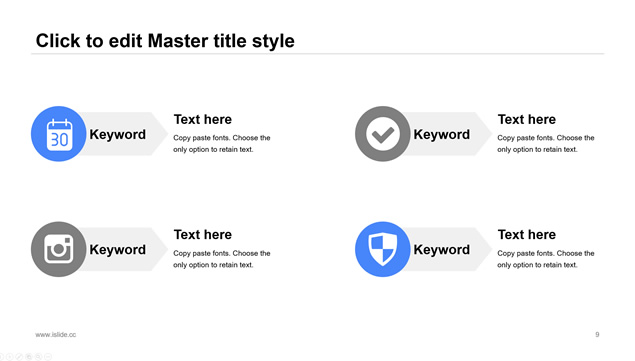The height and width of the screenshot is (361, 635).
Task: Open the see all slides button
Action: pos(29,357)
